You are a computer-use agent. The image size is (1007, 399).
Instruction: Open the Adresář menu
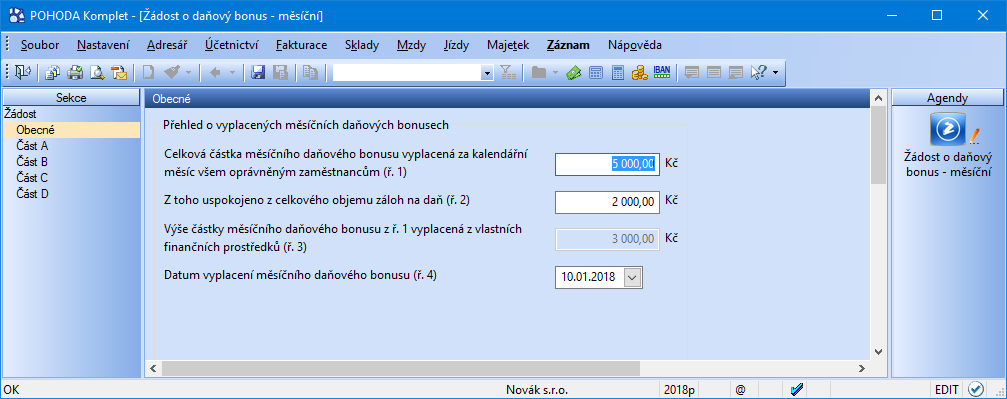(166, 45)
